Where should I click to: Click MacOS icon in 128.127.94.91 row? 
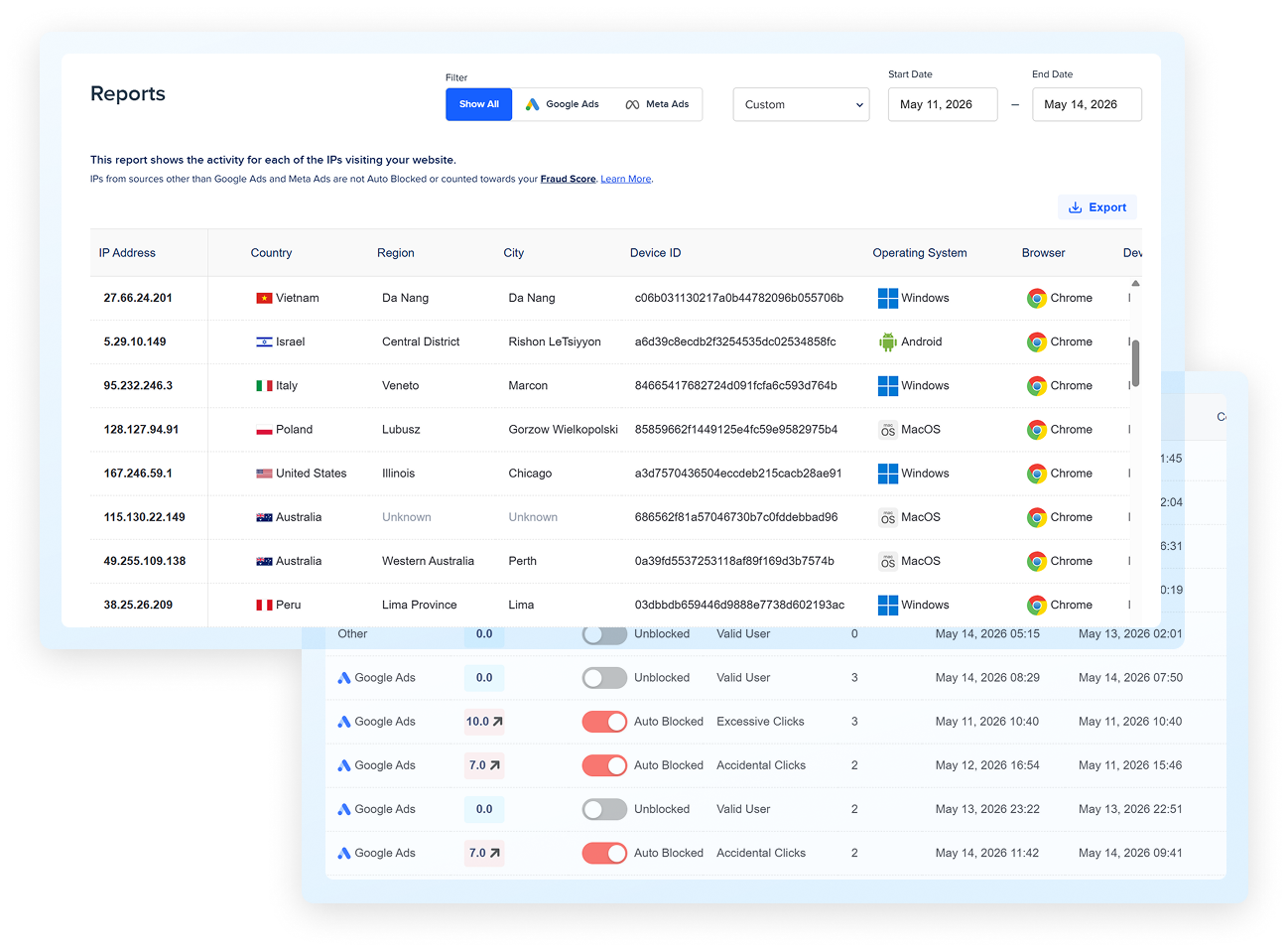tap(887, 430)
